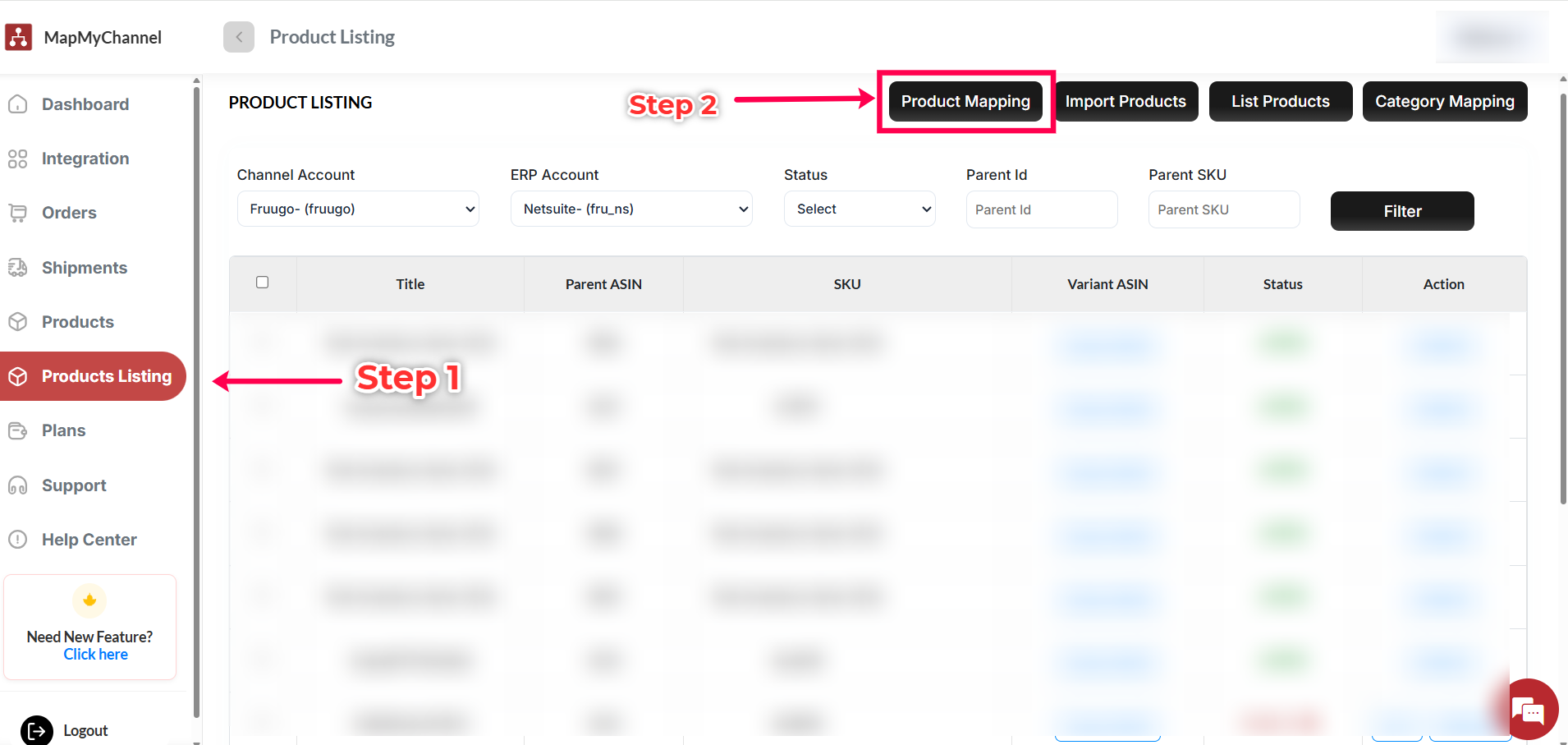Open Shipments via the sidebar icon
Image resolution: width=1568 pixels, height=745 pixels.
(x=18, y=268)
